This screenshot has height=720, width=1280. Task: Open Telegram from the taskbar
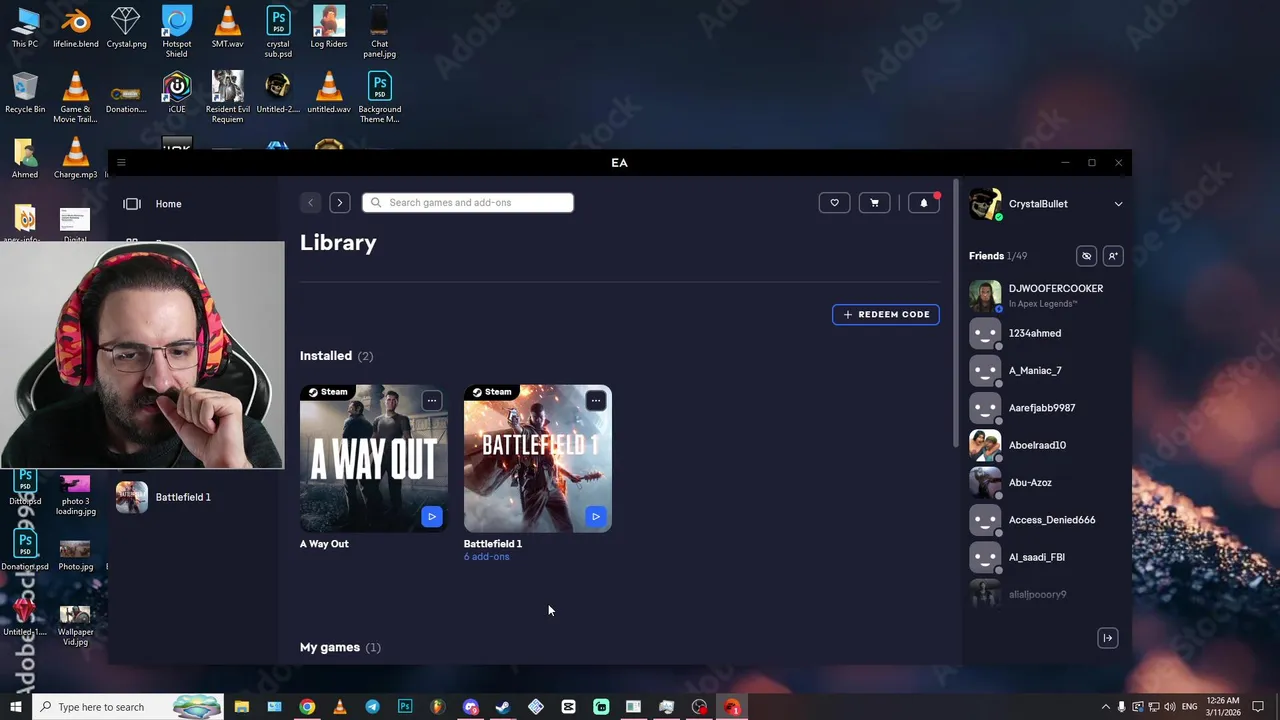point(372,707)
